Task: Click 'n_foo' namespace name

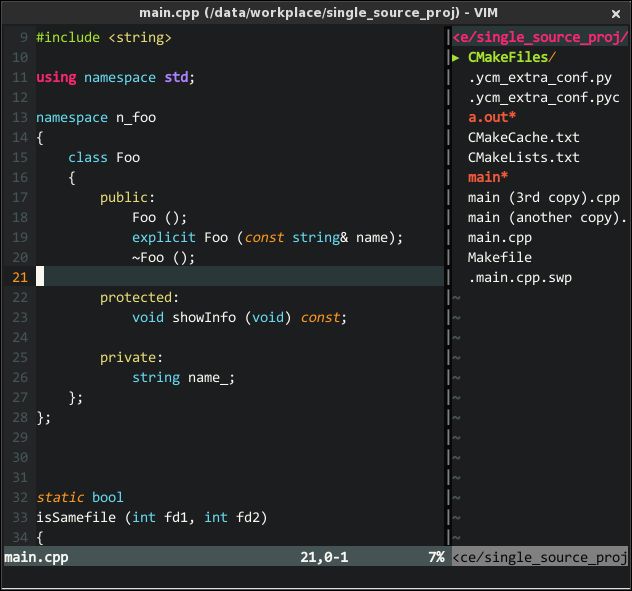Action: [x=136, y=118]
